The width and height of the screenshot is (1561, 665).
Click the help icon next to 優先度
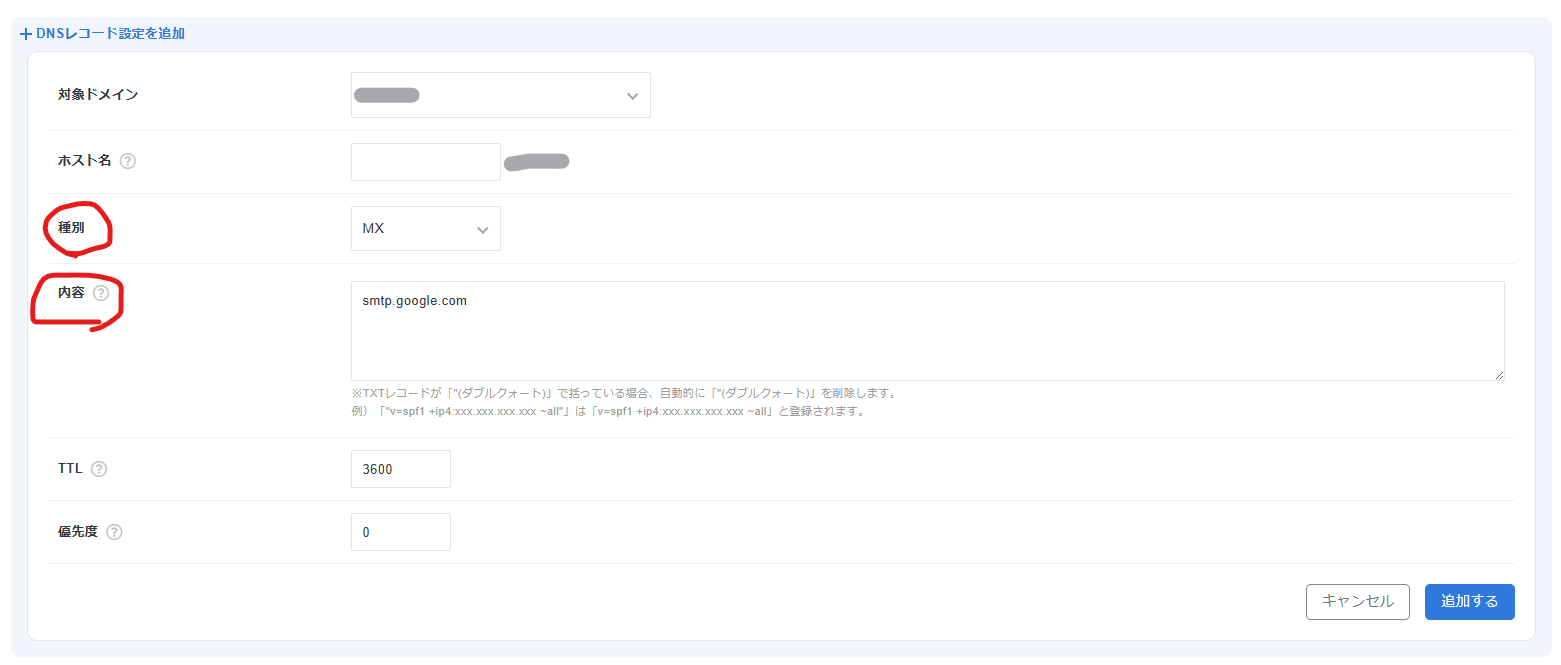pos(114,532)
